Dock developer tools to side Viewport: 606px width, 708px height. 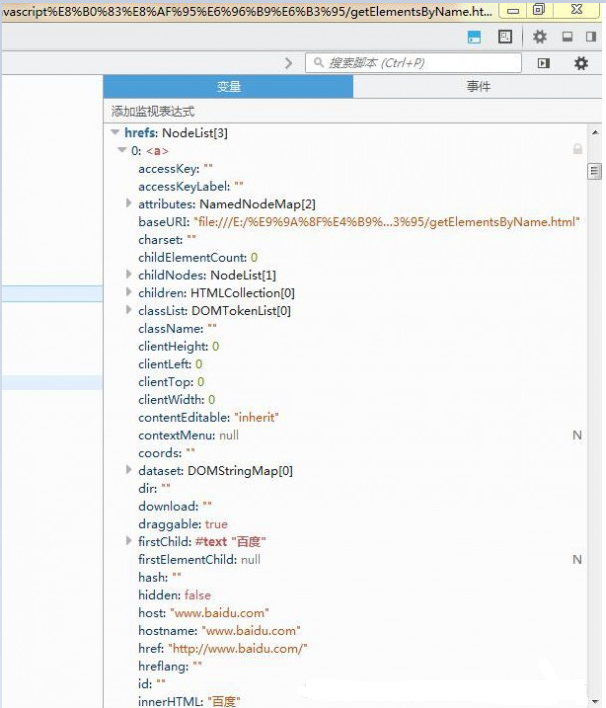pos(589,37)
